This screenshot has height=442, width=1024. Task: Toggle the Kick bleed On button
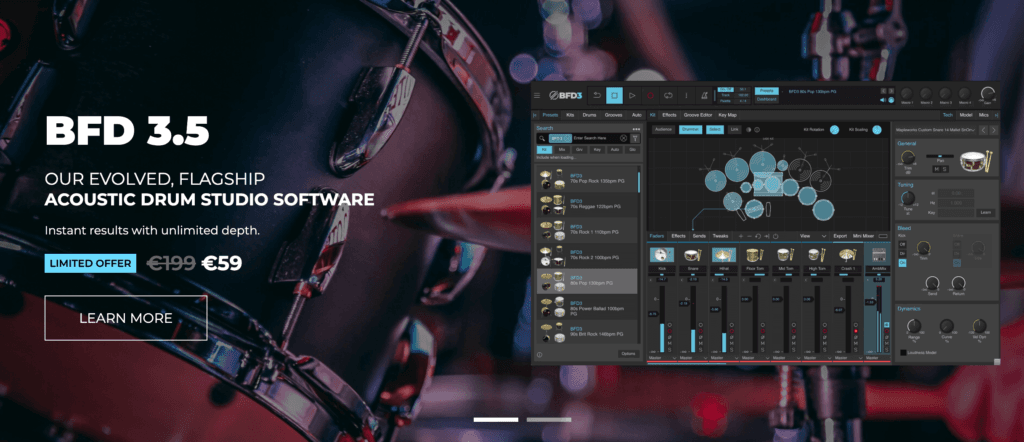pyautogui.click(x=903, y=262)
